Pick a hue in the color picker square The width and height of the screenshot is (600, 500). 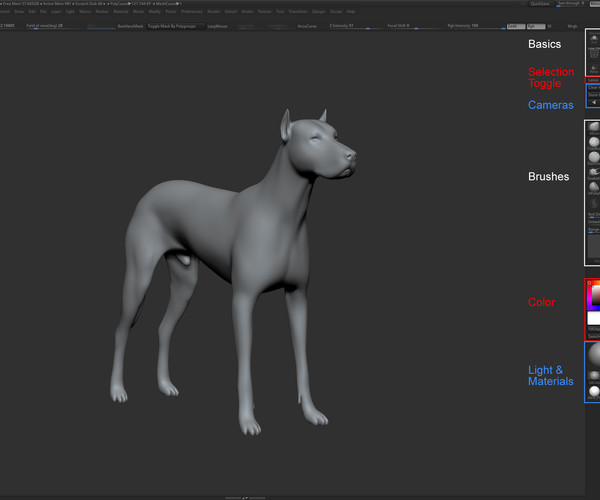[x=594, y=295]
